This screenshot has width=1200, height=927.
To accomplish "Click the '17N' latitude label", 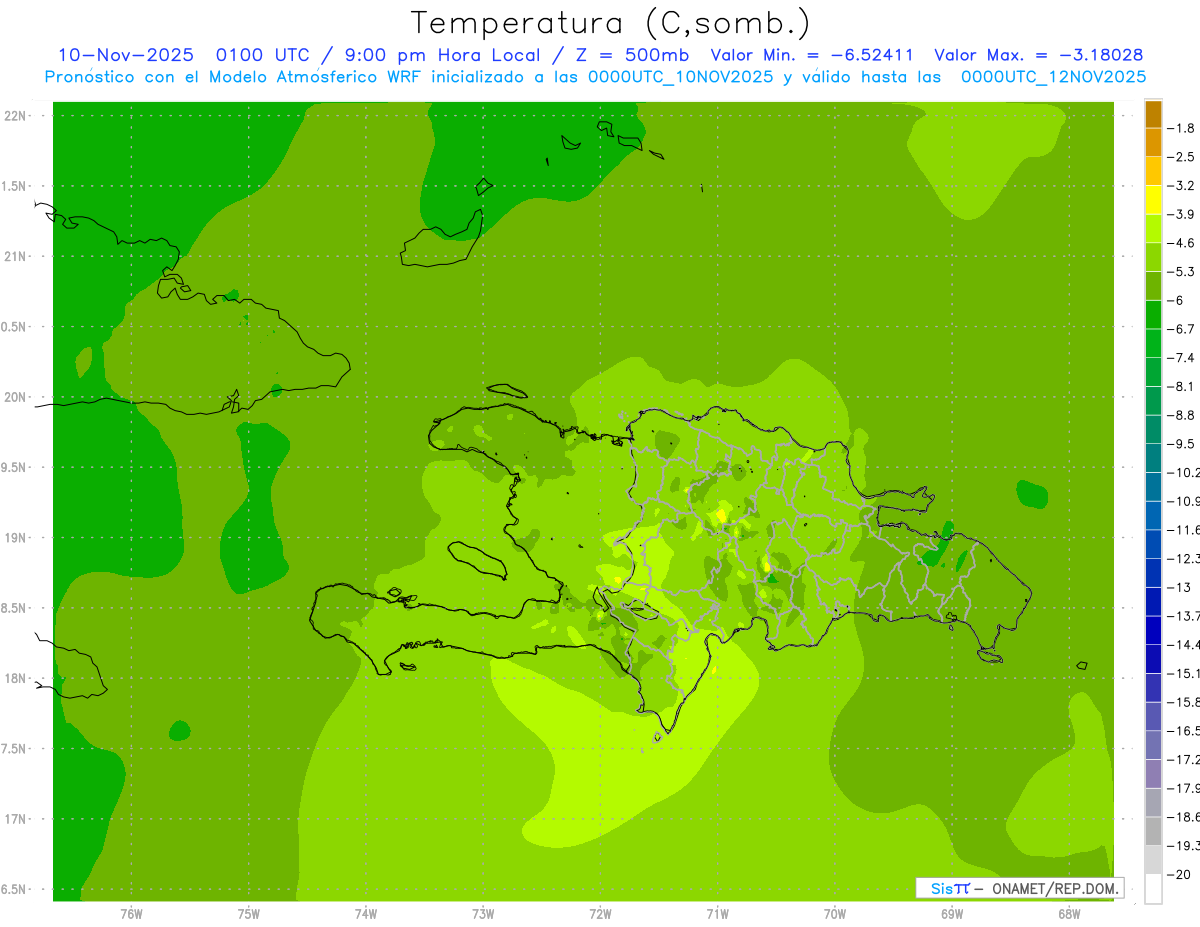I will point(15,819).
